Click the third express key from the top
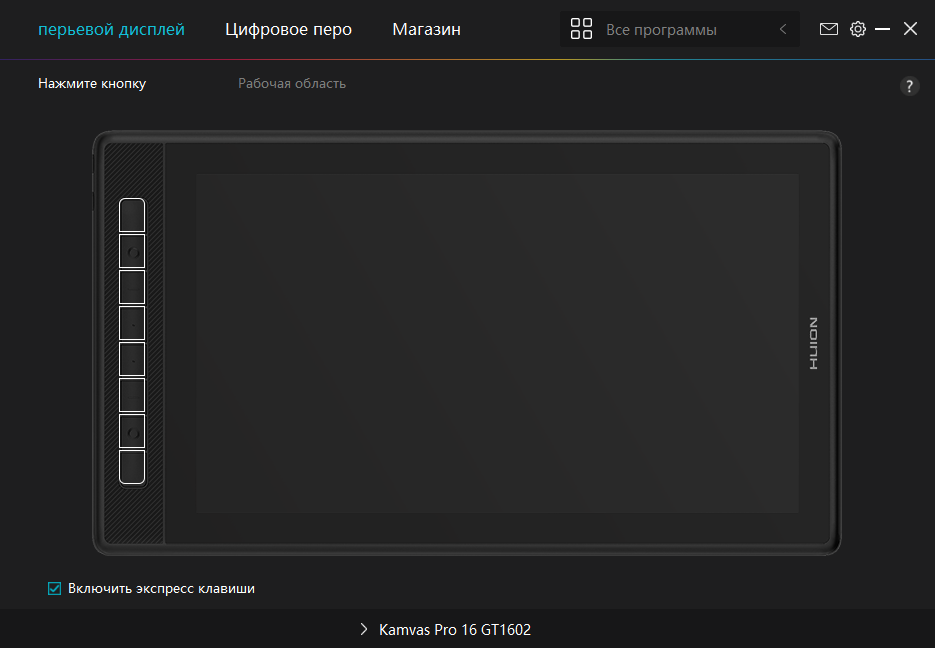 (132, 287)
